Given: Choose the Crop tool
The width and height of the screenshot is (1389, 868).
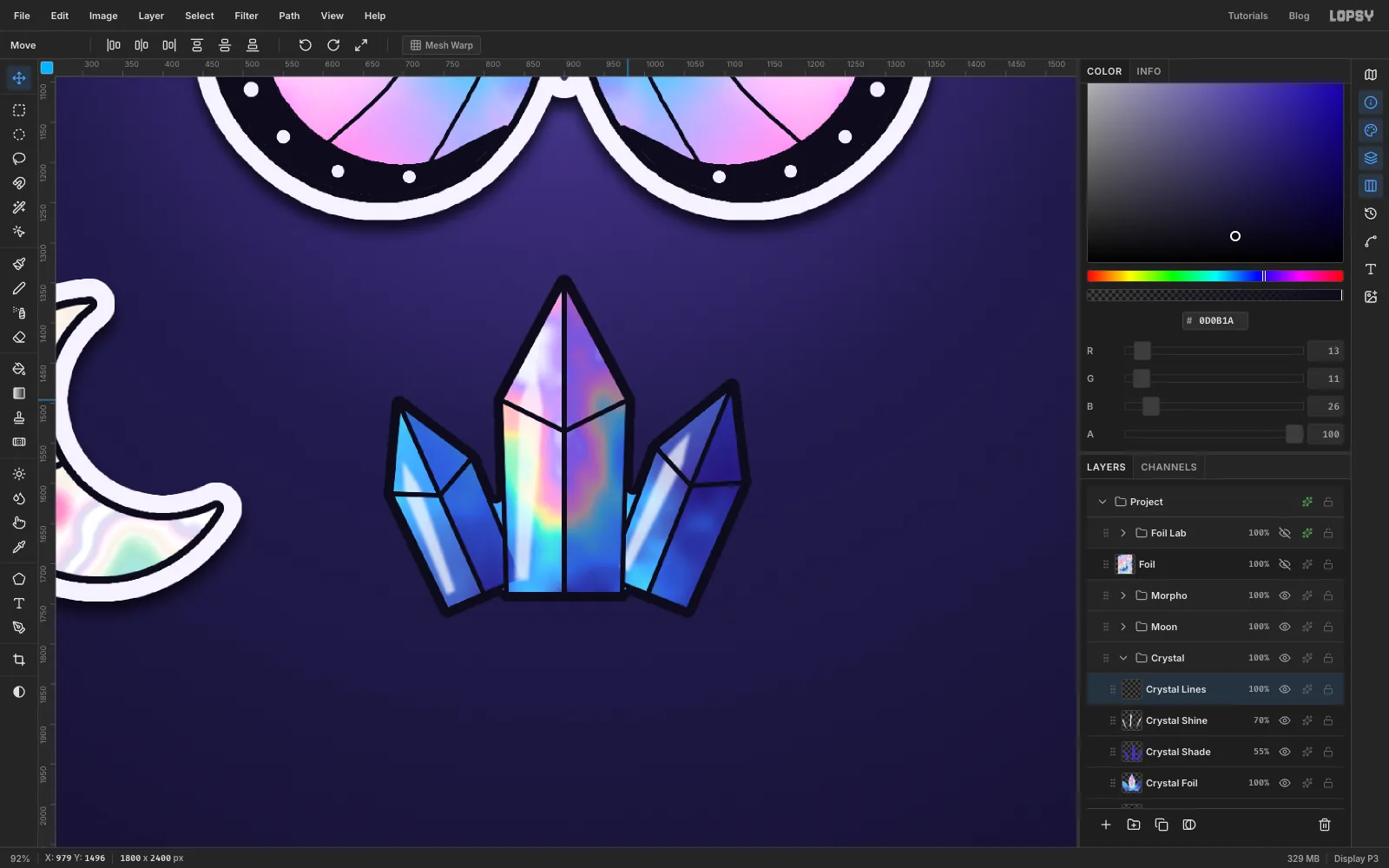Looking at the screenshot, I should point(19,660).
